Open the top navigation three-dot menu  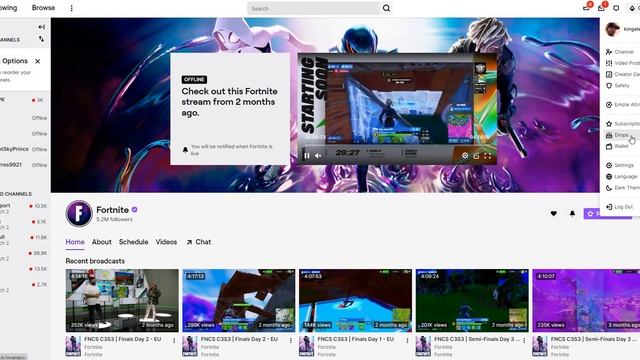[x=71, y=8]
